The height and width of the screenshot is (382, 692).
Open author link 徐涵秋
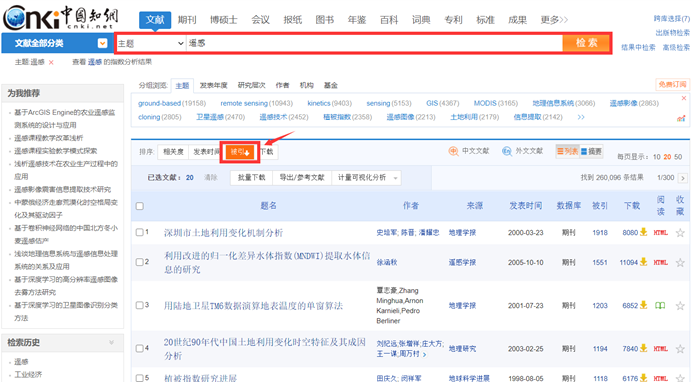click(x=387, y=262)
